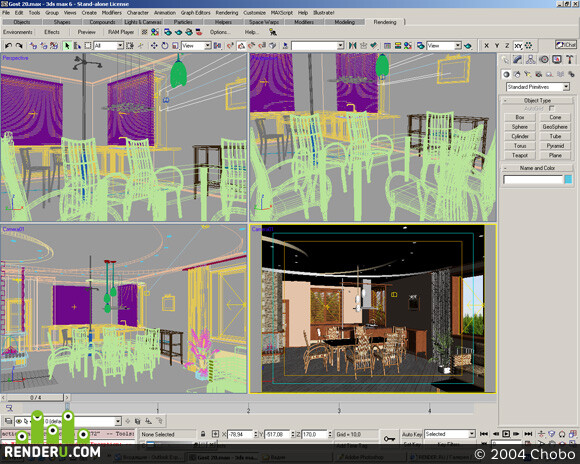
Task: Click the object color swatch
Action: point(569,179)
